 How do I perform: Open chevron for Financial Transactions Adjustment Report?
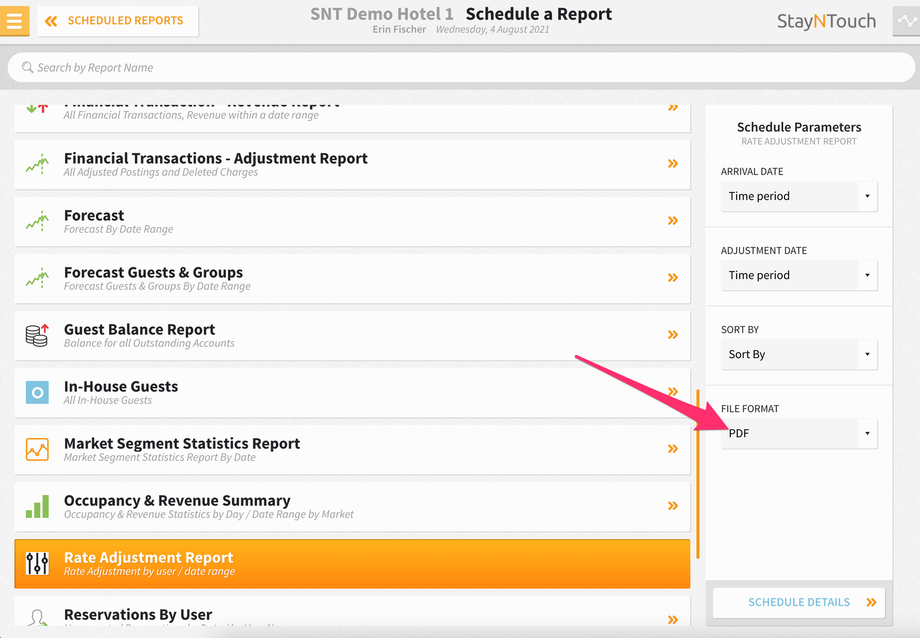(673, 164)
